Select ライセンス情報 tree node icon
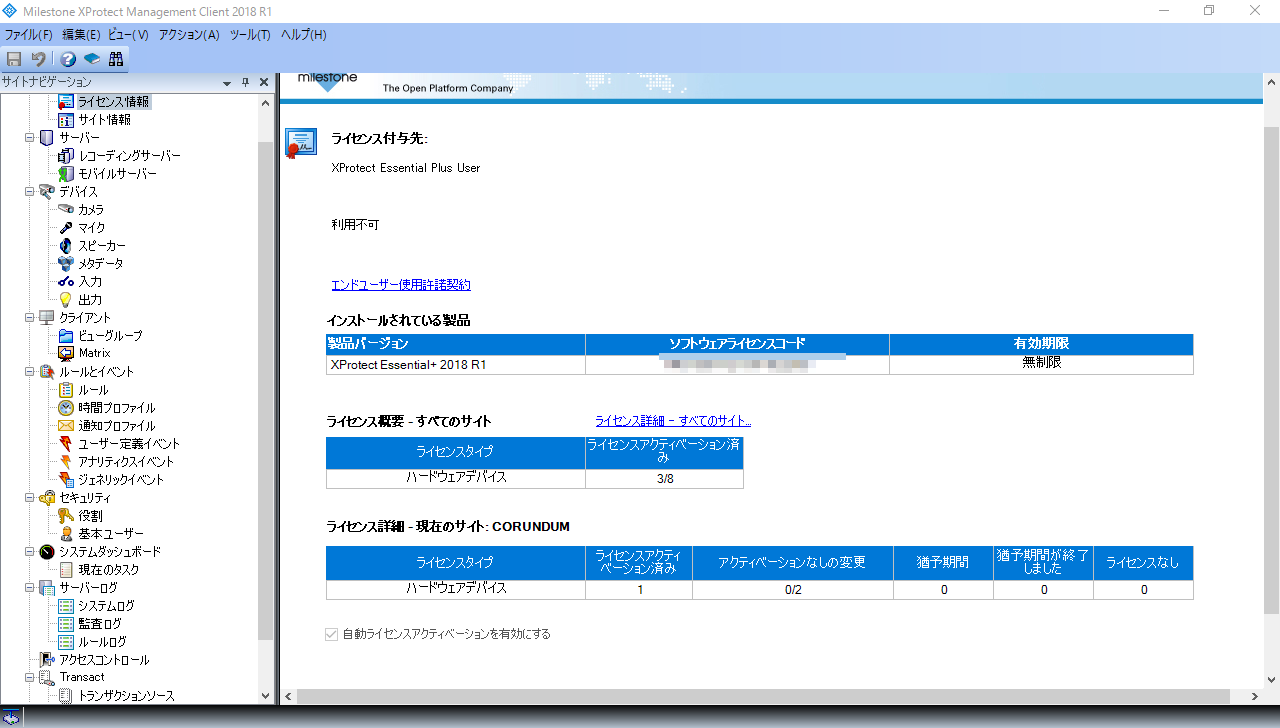 point(66,102)
